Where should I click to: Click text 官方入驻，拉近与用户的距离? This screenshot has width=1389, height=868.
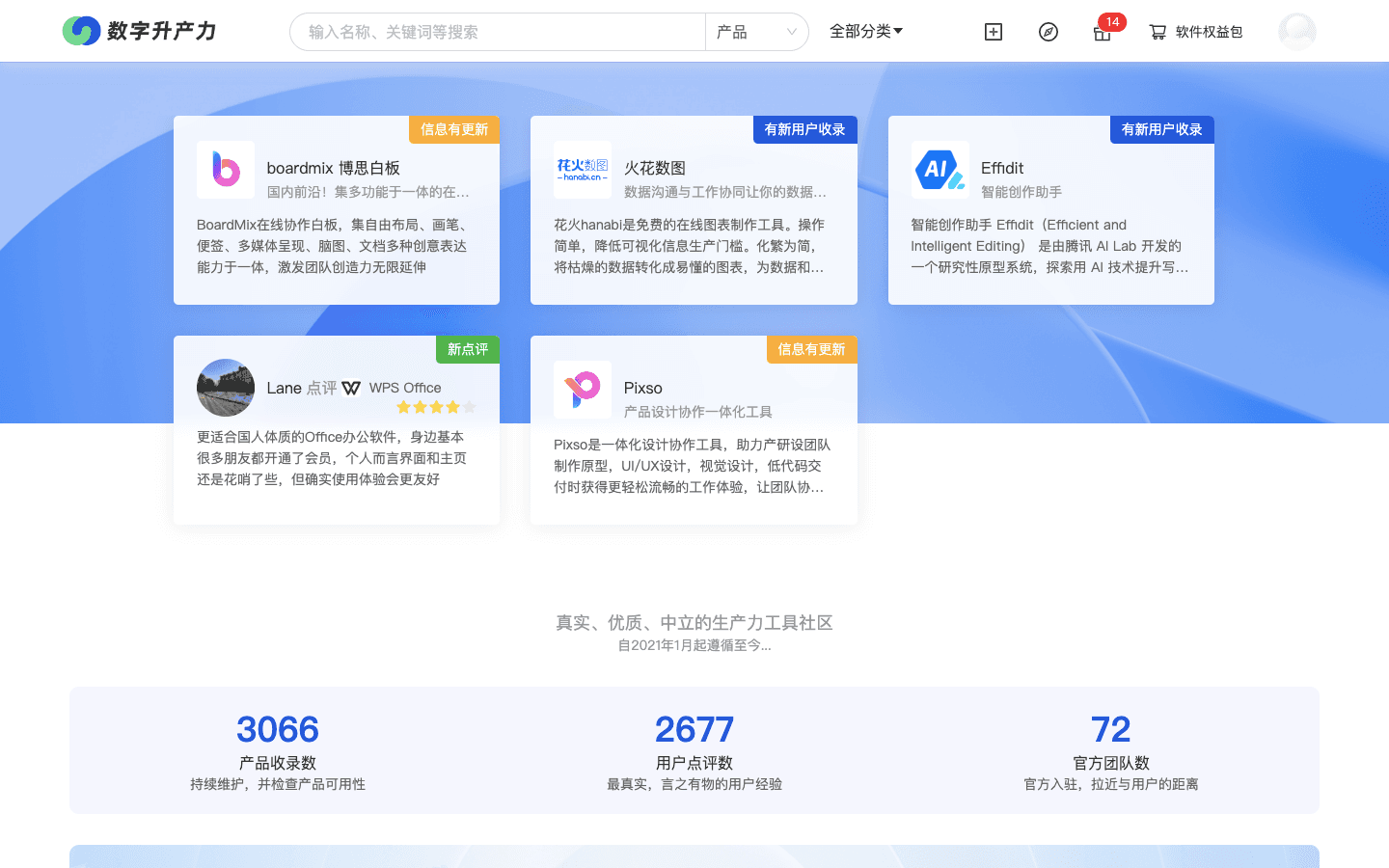pyautogui.click(x=1111, y=784)
